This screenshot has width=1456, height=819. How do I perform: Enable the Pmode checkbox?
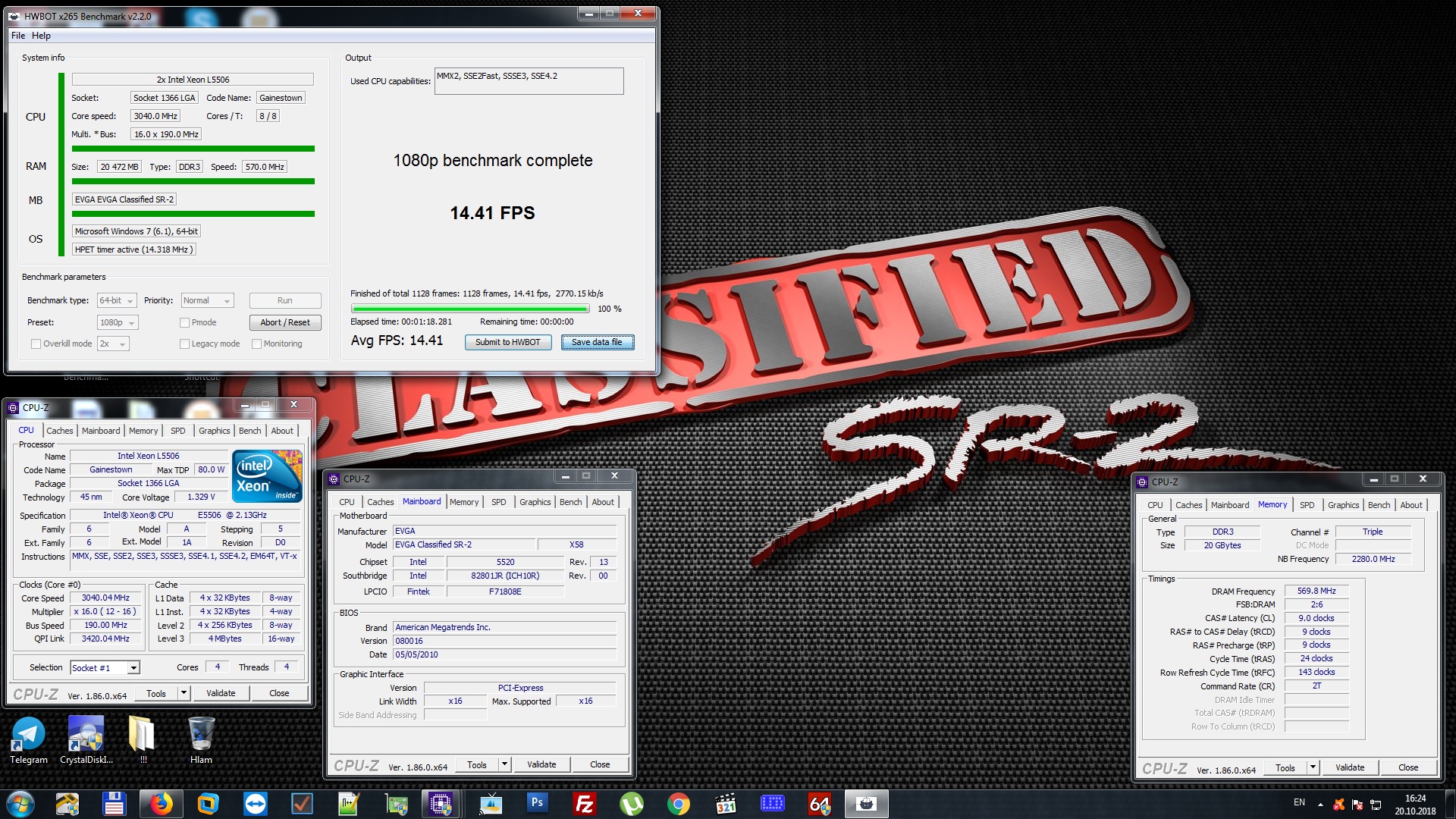(184, 322)
